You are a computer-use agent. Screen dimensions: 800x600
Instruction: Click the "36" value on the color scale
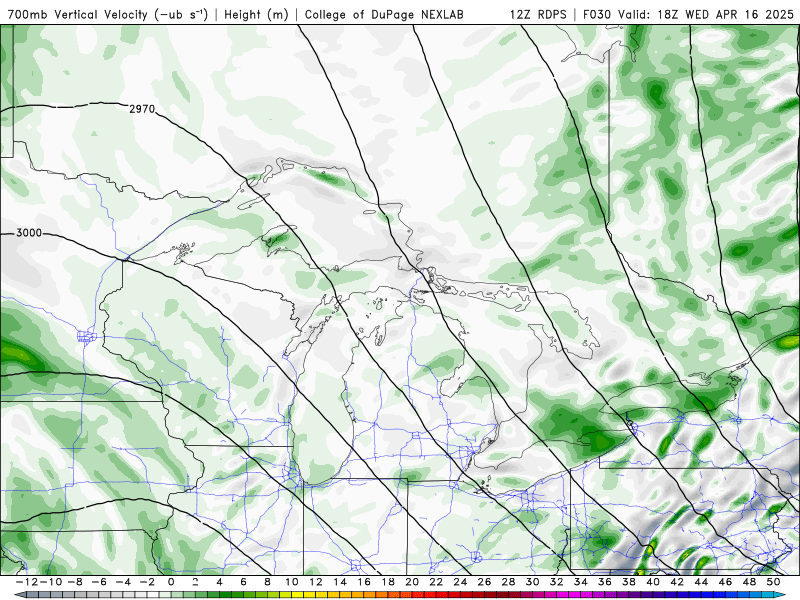(x=605, y=582)
